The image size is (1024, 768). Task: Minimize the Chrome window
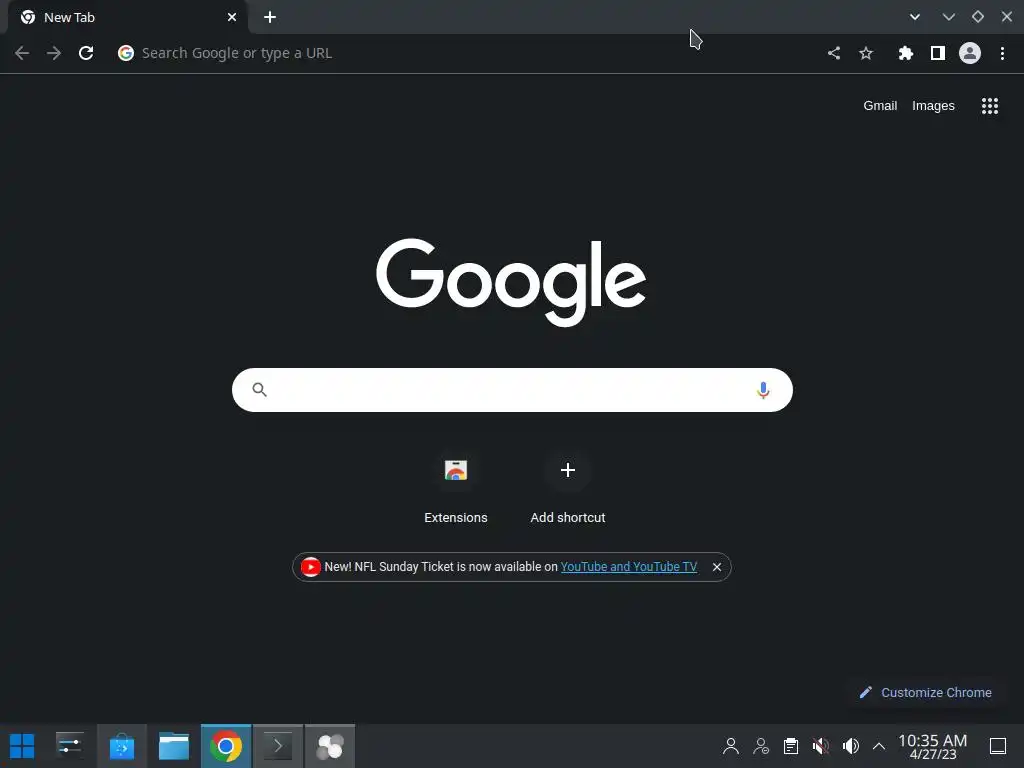[948, 17]
